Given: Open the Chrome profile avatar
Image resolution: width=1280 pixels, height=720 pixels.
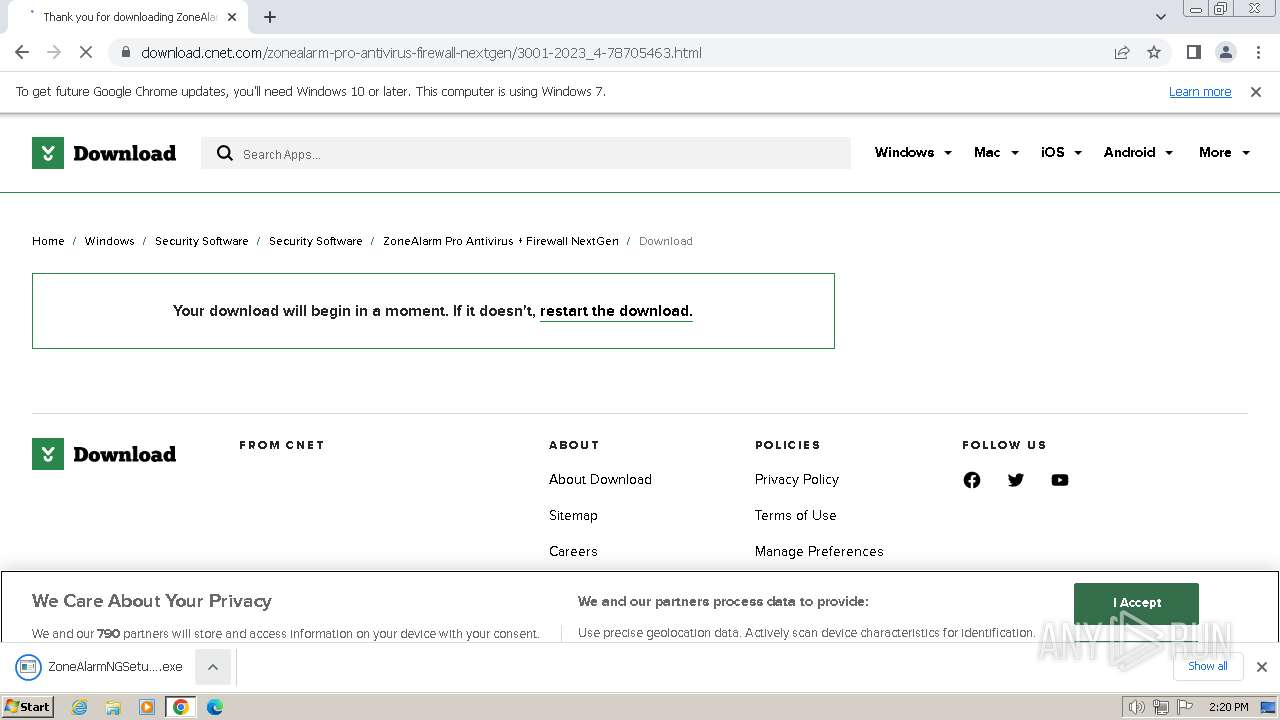Looking at the screenshot, I should tap(1225, 52).
